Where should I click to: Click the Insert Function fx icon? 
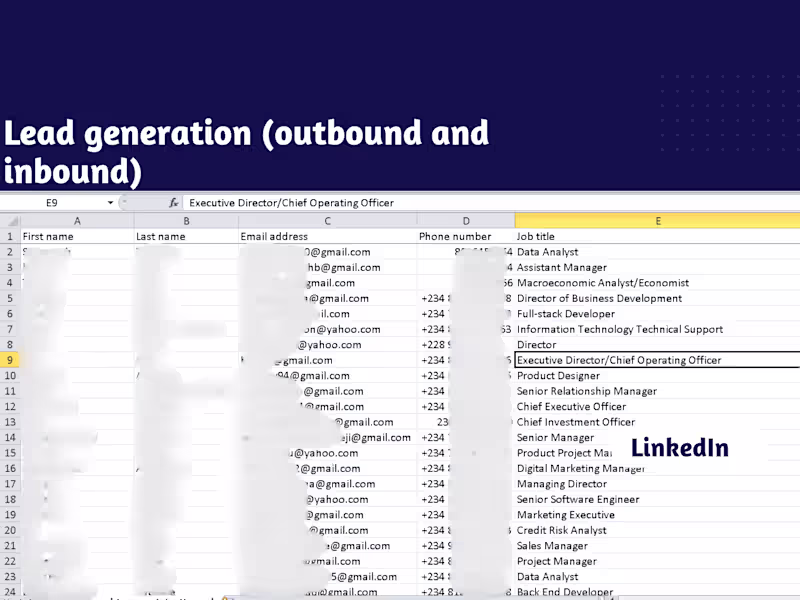173,203
